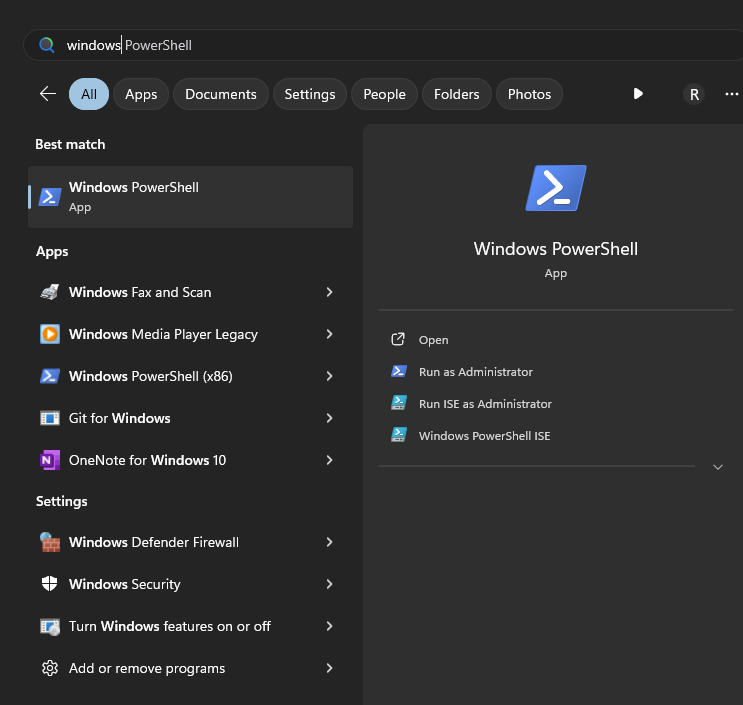The width and height of the screenshot is (743, 705).
Task: Click the Run as Administrator PowerShell icon
Action: (x=399, y=371)
